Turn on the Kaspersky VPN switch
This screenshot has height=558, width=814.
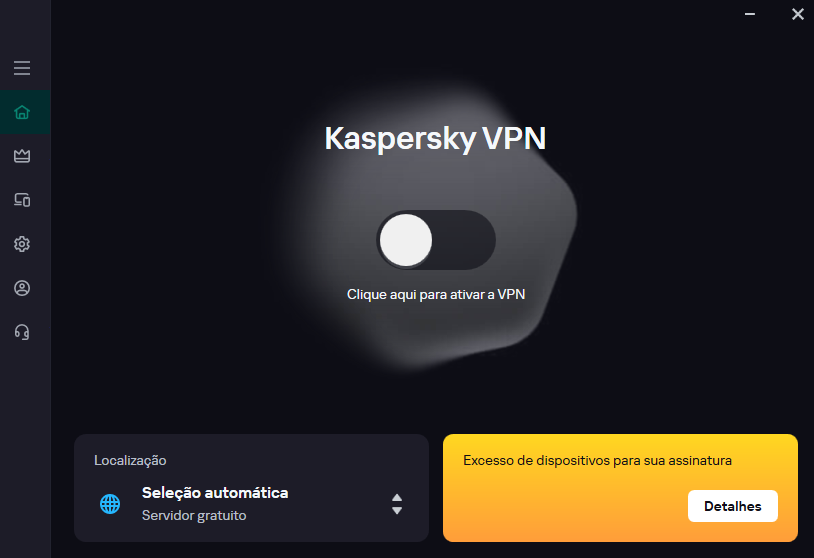coord(436,240)
